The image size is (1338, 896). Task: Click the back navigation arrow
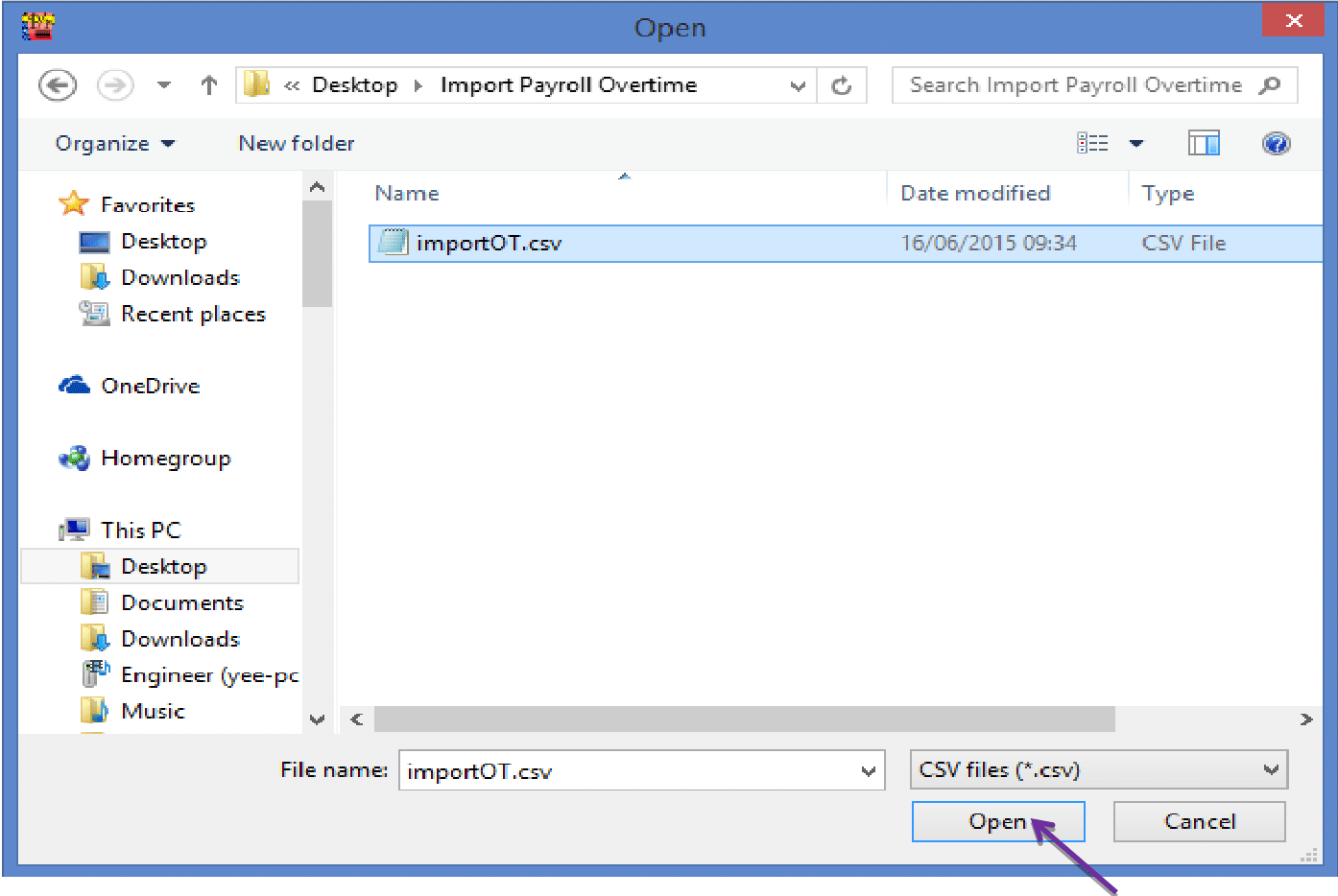[57, 84]
